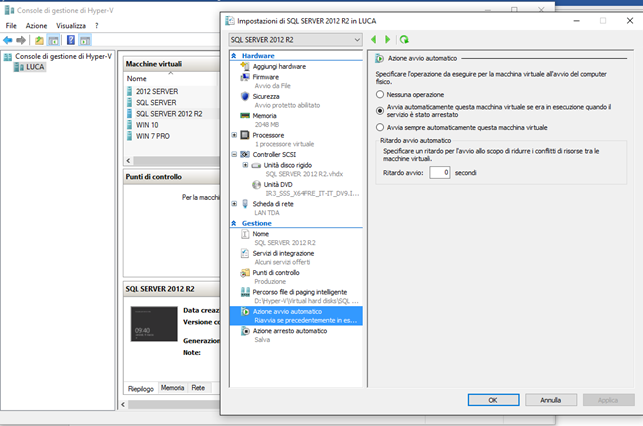This screenshot has width=643, height=426.
Task: Select Avvia sempre automaticamente radio button
Action: click(380, 128)
